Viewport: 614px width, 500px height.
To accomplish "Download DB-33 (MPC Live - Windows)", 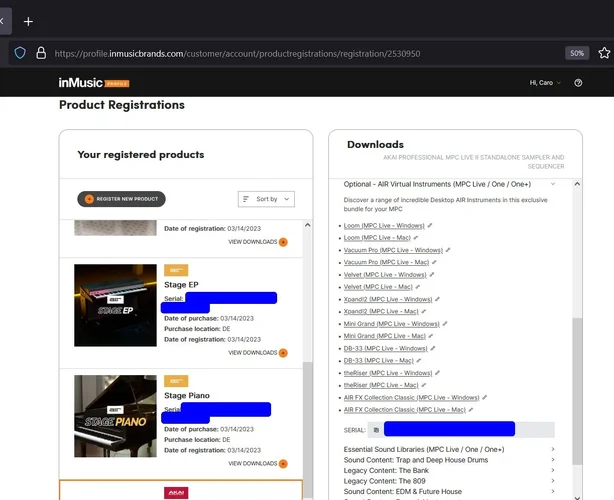I will pos(385,348).
